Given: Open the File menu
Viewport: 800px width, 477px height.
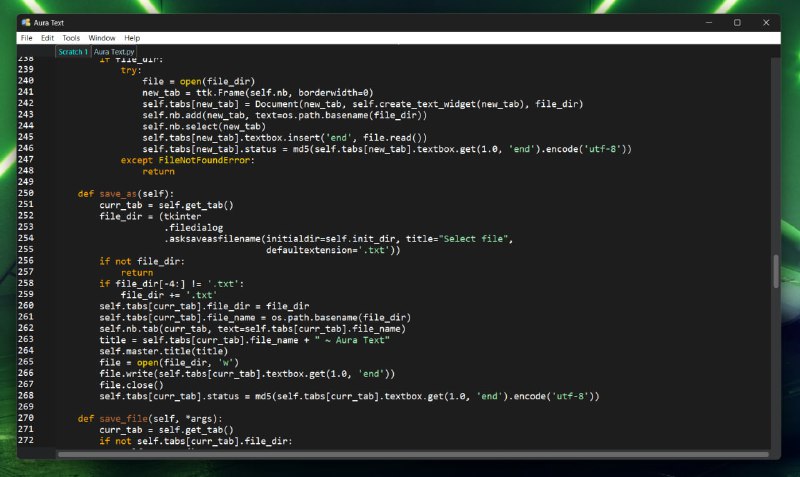Looking at the screenshot, I should coord(27,38).
